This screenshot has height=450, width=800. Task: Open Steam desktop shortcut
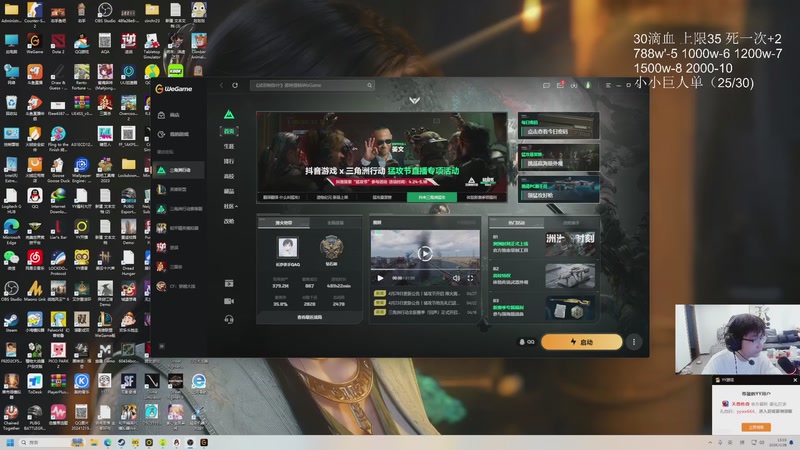point(11,322)
